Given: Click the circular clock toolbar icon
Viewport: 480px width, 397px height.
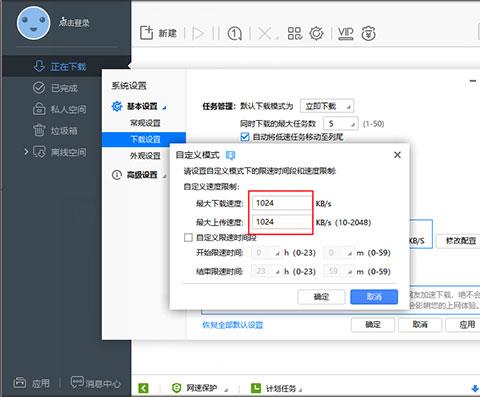Looking at the screenshot, I should click(x=234, y=33).
